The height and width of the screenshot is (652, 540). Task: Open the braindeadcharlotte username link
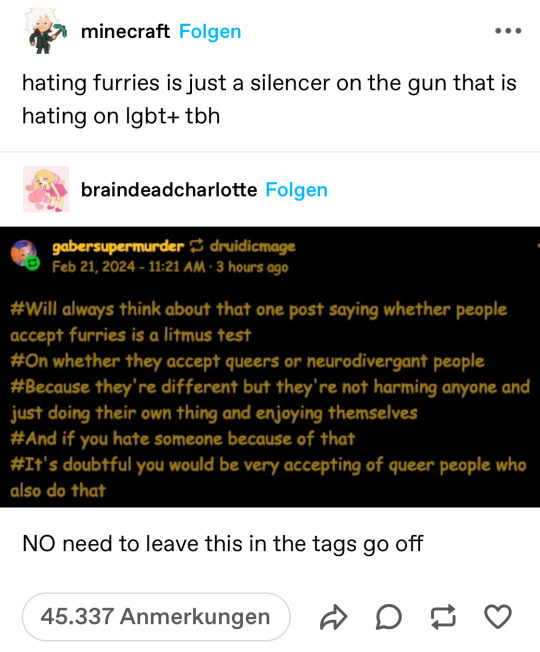(169, 190)
